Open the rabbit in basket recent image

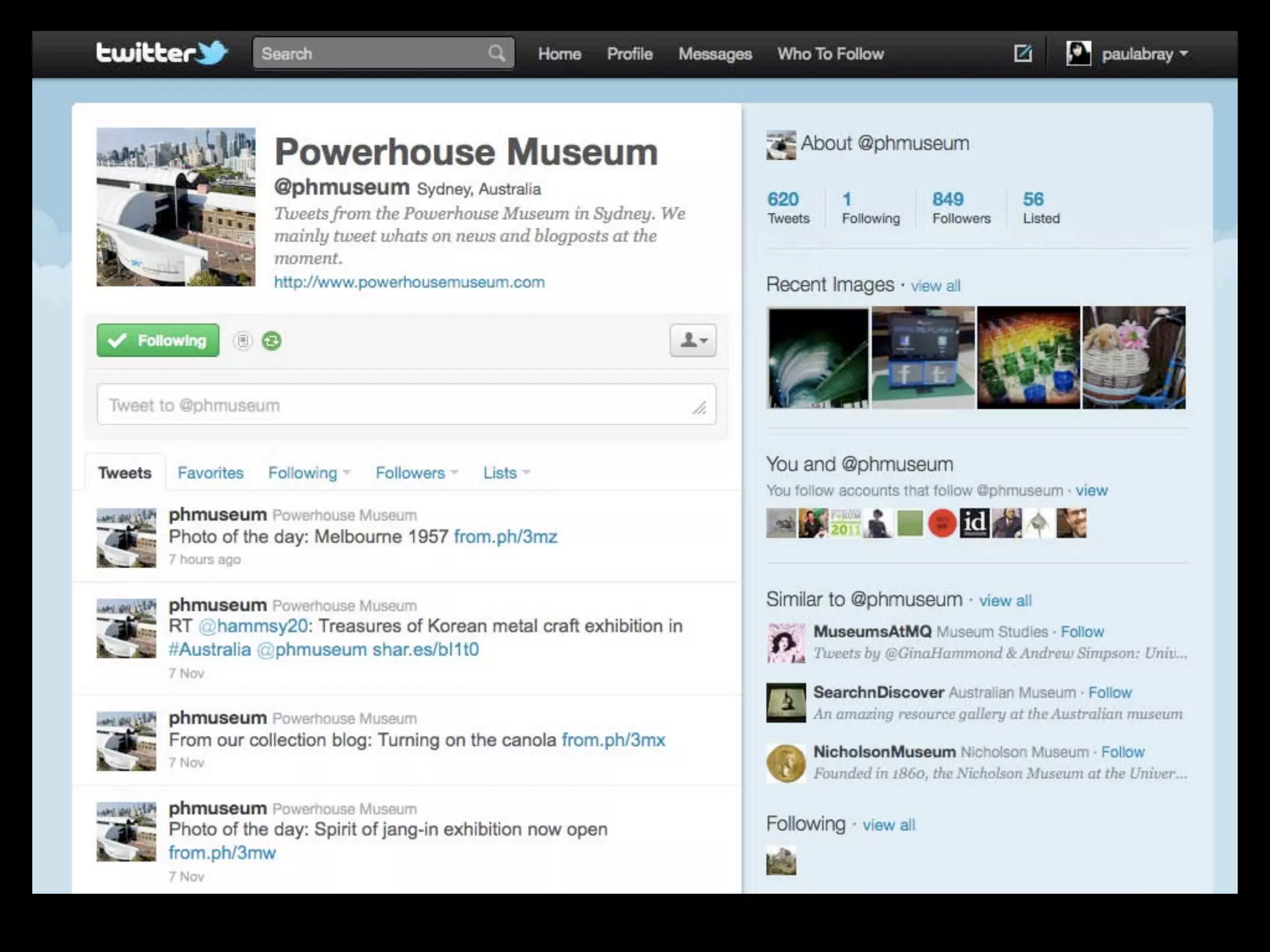1134,358
